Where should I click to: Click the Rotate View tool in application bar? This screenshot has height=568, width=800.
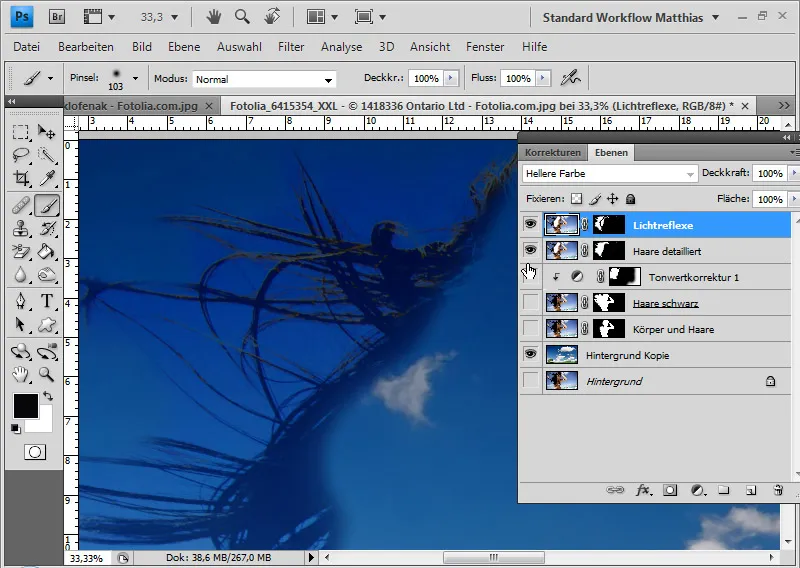click(272, 17)
